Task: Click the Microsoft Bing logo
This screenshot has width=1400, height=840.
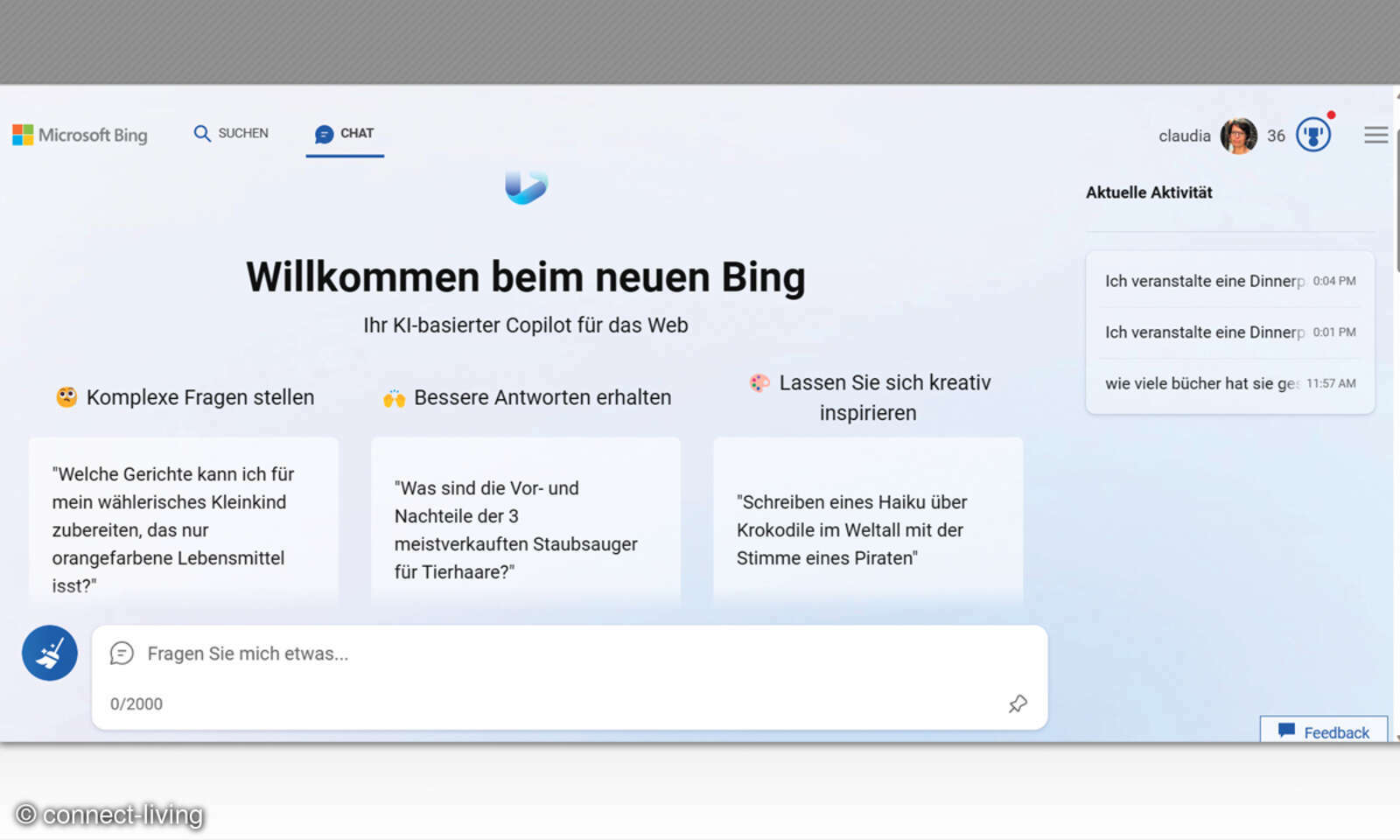Action: pos(80,134)
